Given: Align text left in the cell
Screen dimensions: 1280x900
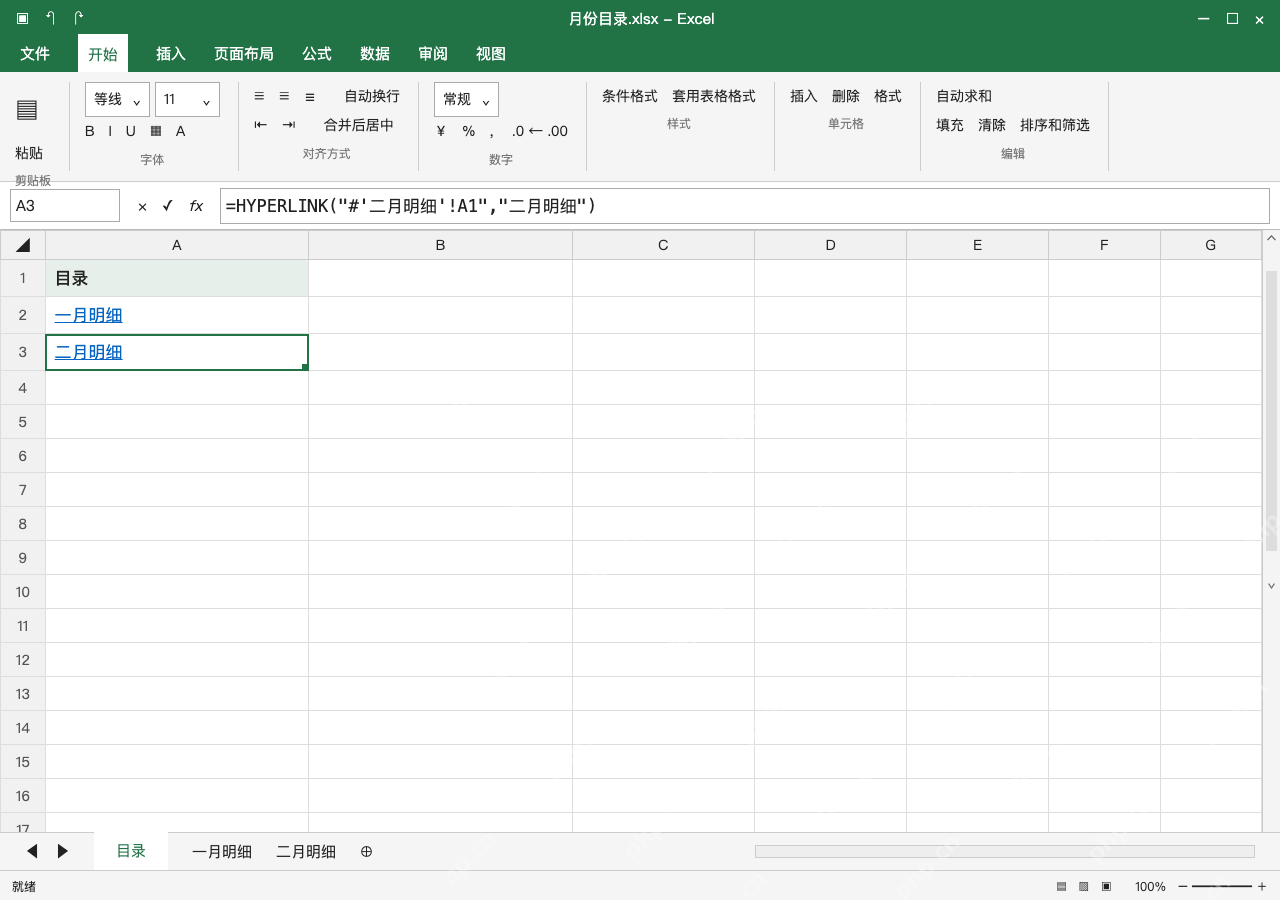Looking at the screenshot, I should [259, 96].
